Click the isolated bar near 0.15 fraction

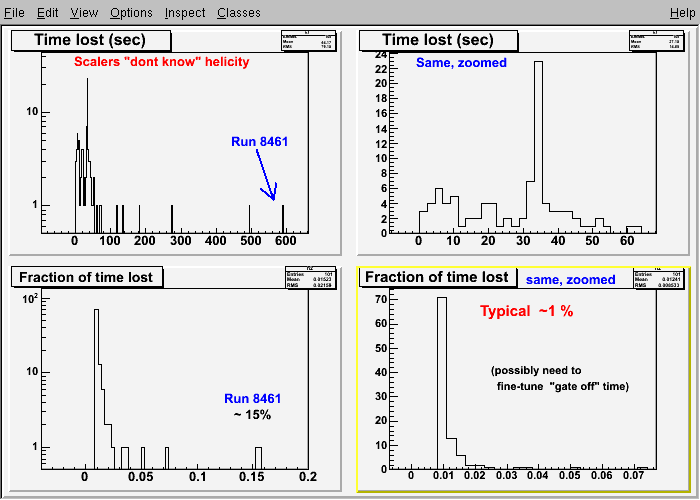(258, 458)
